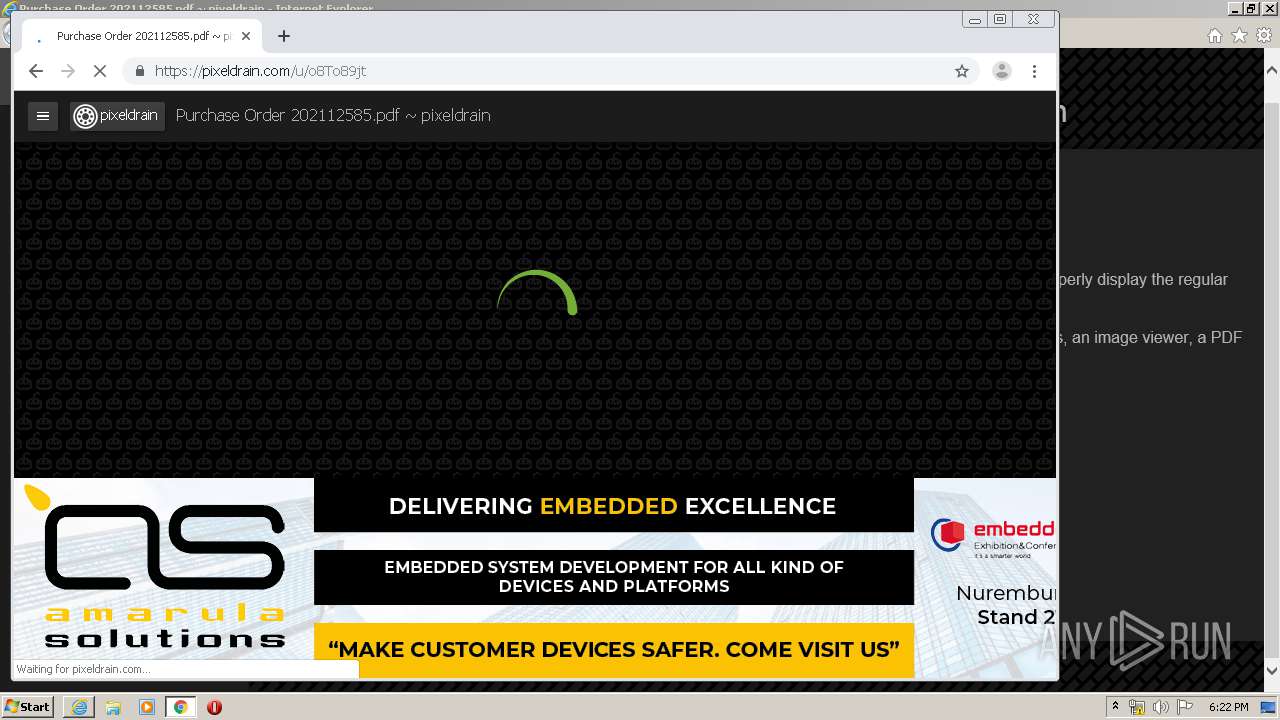Switch to Chrome in the taskbar
The image size is (1280, 720).
point(180,707)
